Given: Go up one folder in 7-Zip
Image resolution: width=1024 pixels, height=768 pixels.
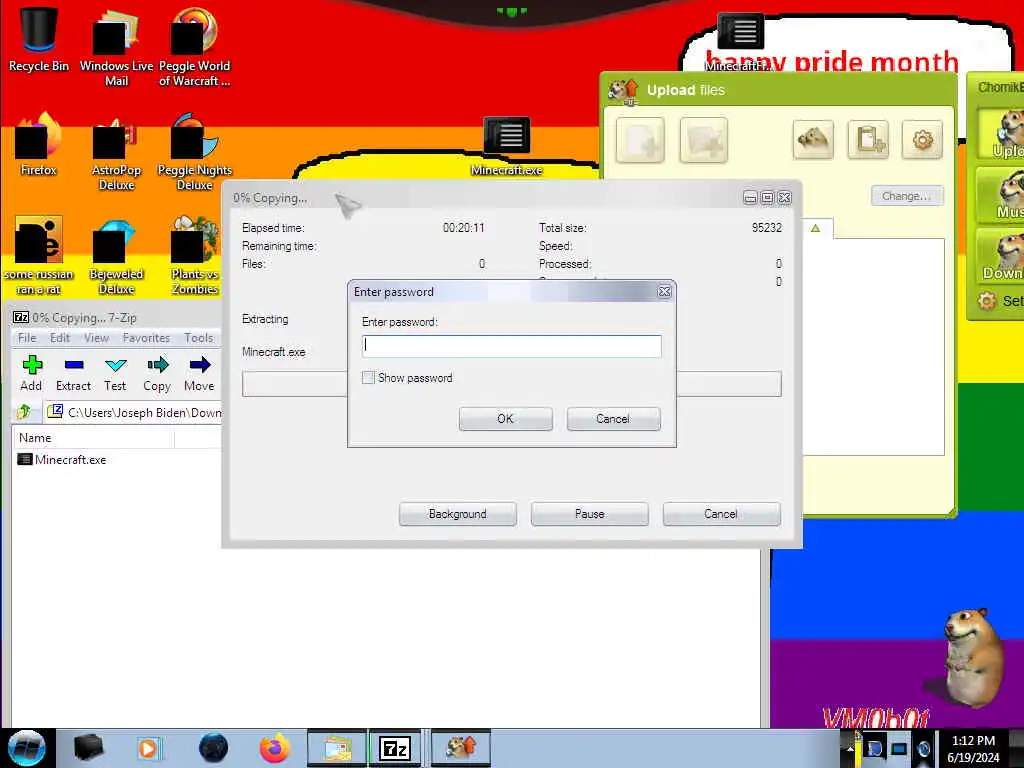Looking at the screenshot, I should pyautogui.click(x=25, y=411).
